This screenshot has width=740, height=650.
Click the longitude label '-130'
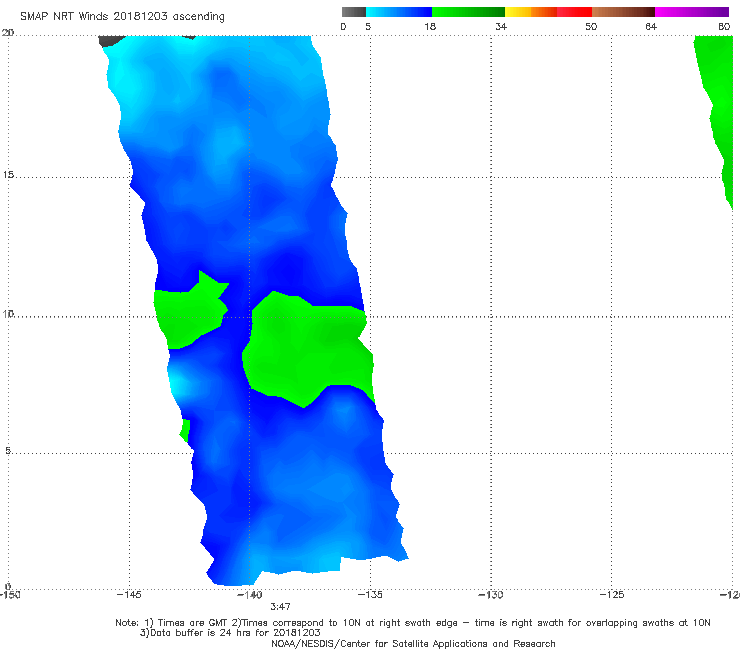tap(491, 595)
